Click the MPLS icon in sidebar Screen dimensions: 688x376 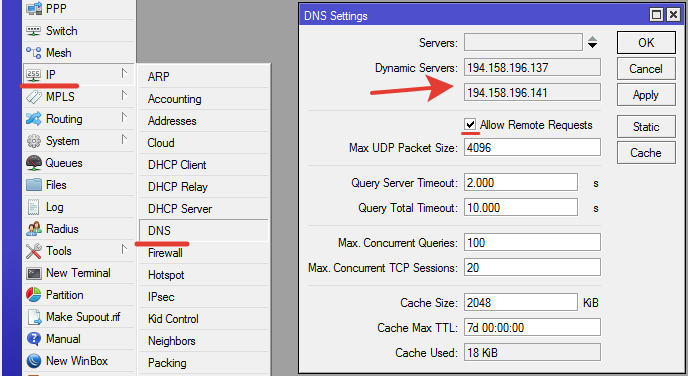point(34,97)
